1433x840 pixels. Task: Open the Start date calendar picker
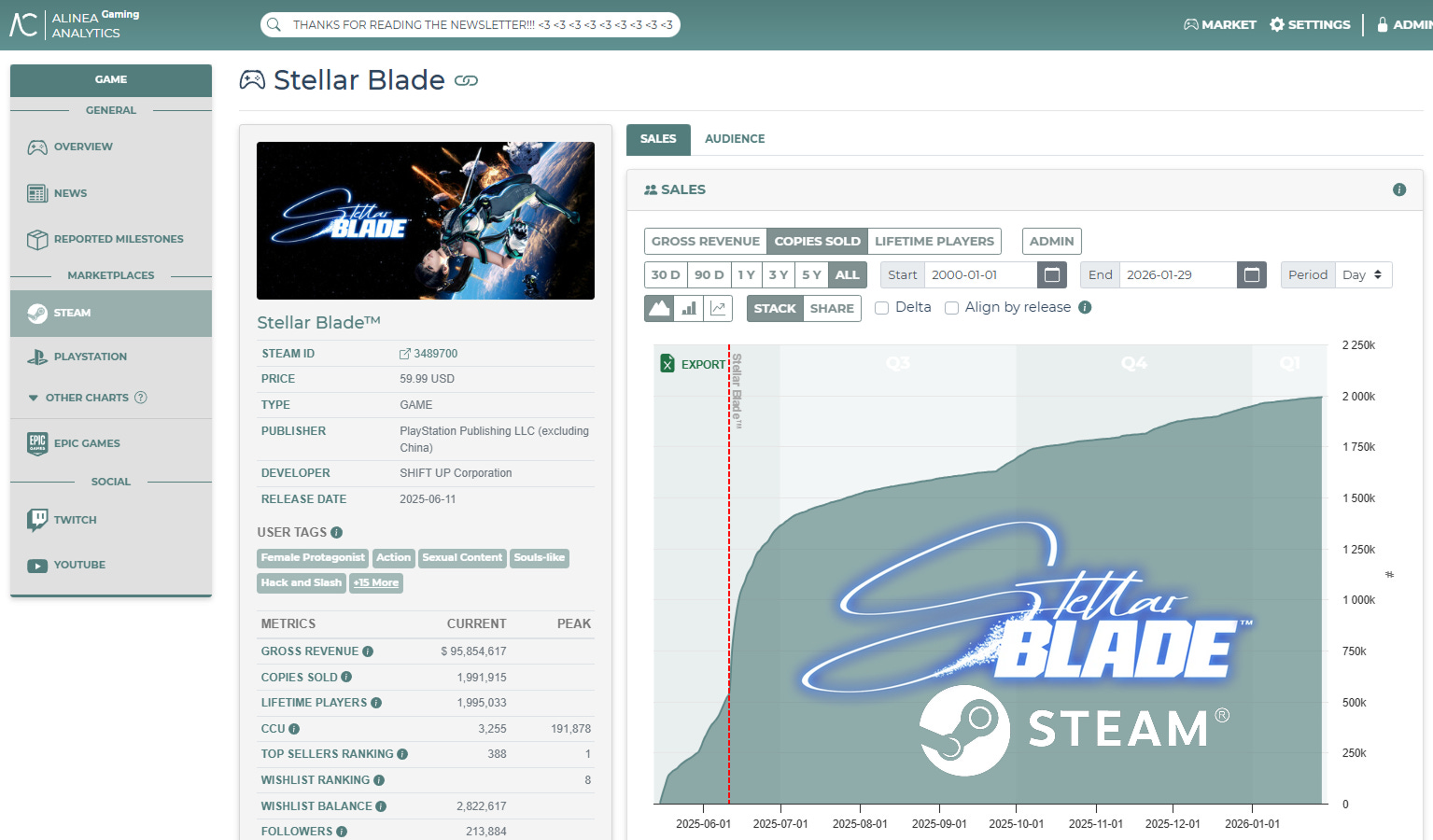click(1052, 275)
